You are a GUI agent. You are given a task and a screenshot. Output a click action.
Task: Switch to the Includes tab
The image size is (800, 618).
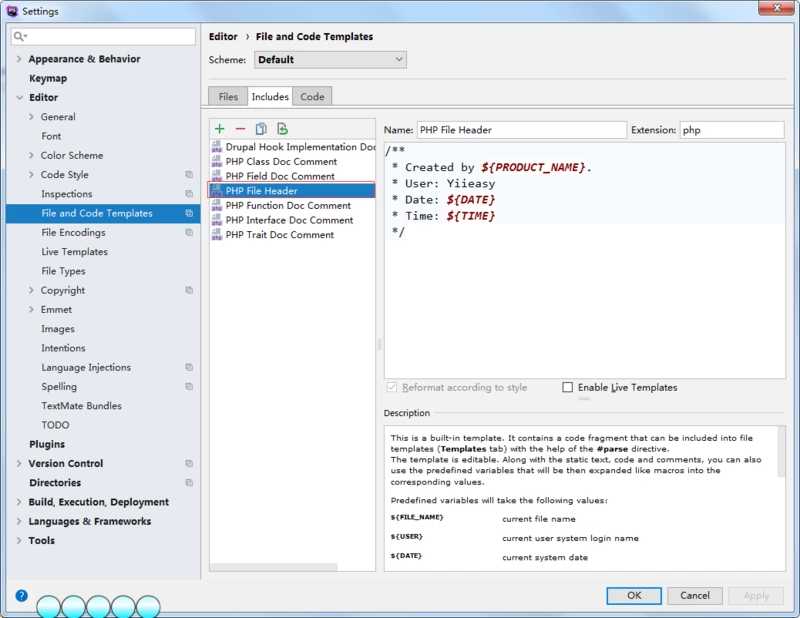pos(270,96)
